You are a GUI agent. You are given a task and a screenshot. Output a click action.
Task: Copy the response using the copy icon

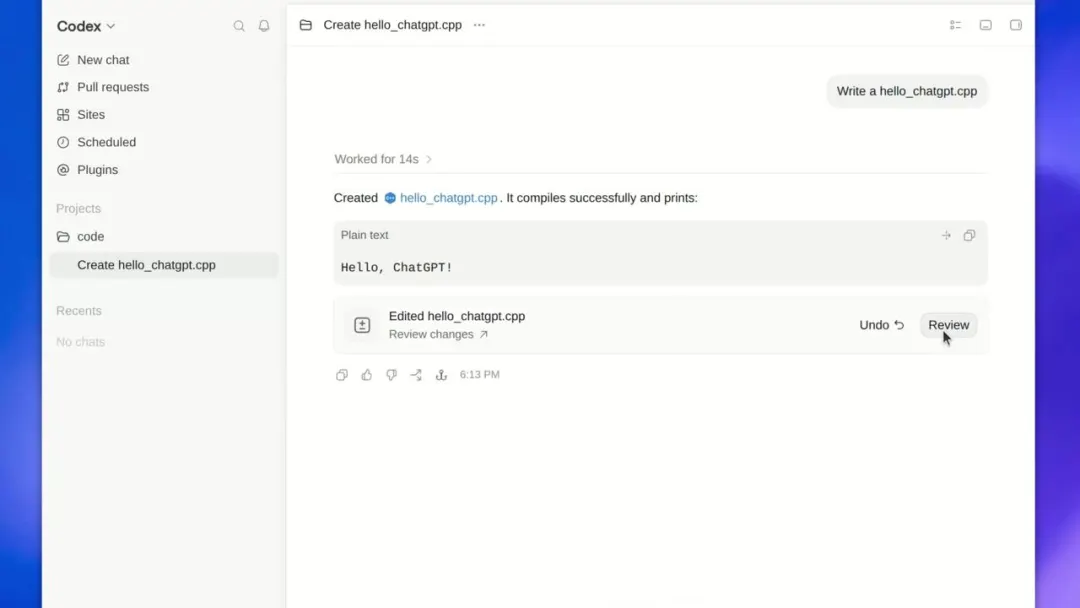point(342,375)
